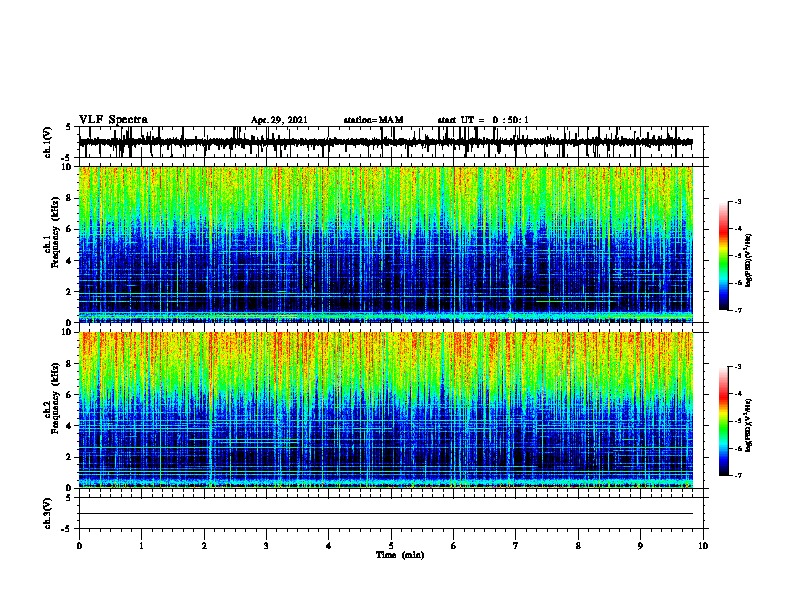Image resolution: width=792 pixels, height=612 pixels.
Task: Click the "6" kHz tick on ch.2 axis
Action: coord(70,395)
